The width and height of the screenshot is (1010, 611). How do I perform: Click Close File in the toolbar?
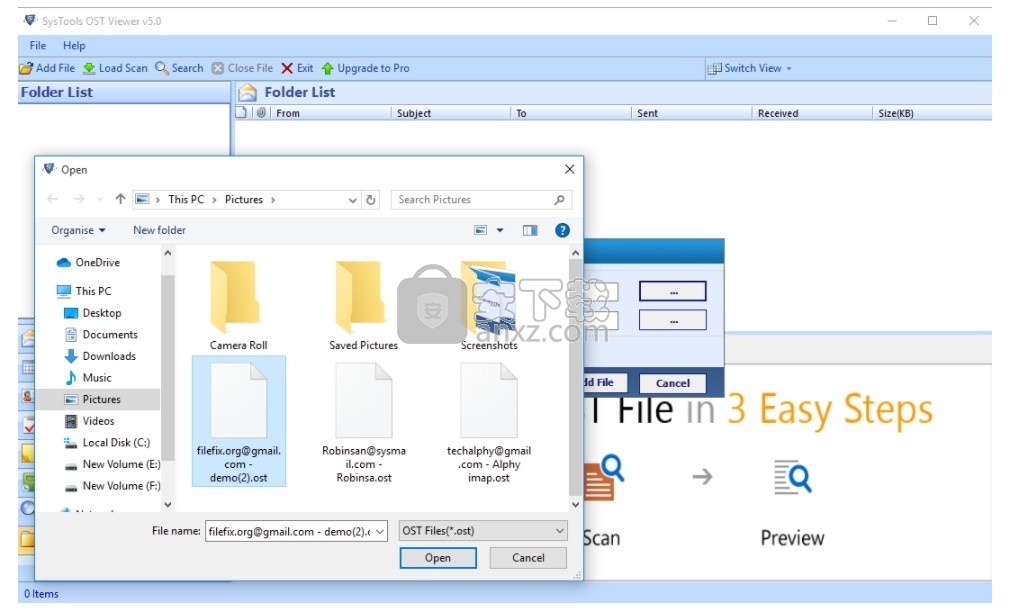tap(243, 68)
